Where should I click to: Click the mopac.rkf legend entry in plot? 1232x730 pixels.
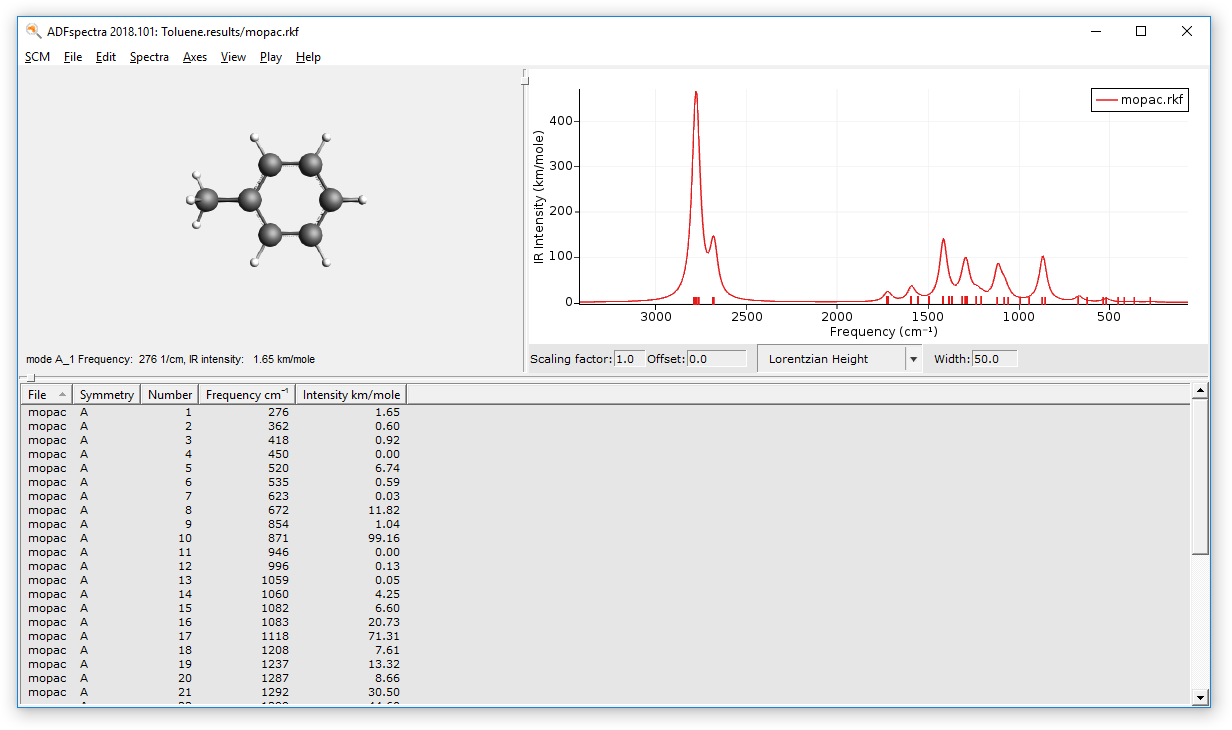pyautogui.click(x=1140, y=100)
